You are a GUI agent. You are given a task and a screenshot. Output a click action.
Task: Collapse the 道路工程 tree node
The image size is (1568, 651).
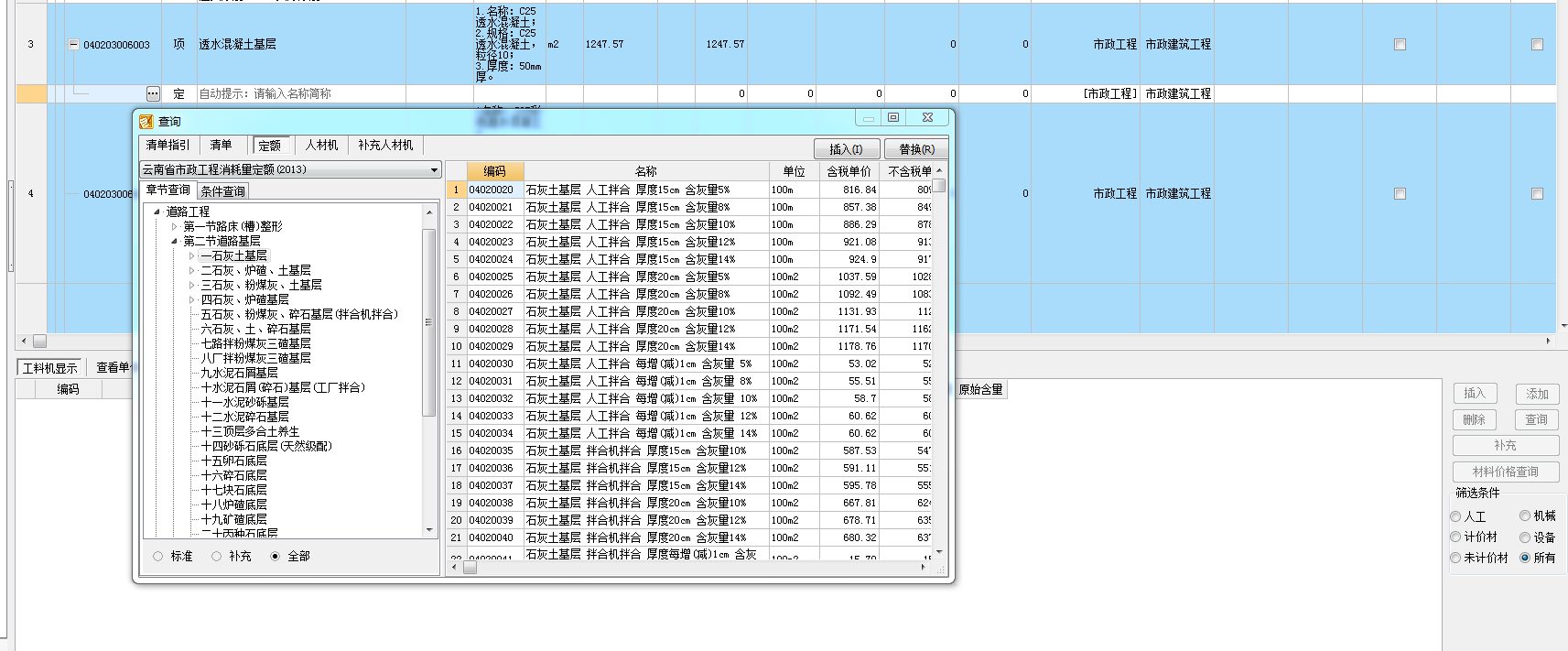[x=157, y=212]
